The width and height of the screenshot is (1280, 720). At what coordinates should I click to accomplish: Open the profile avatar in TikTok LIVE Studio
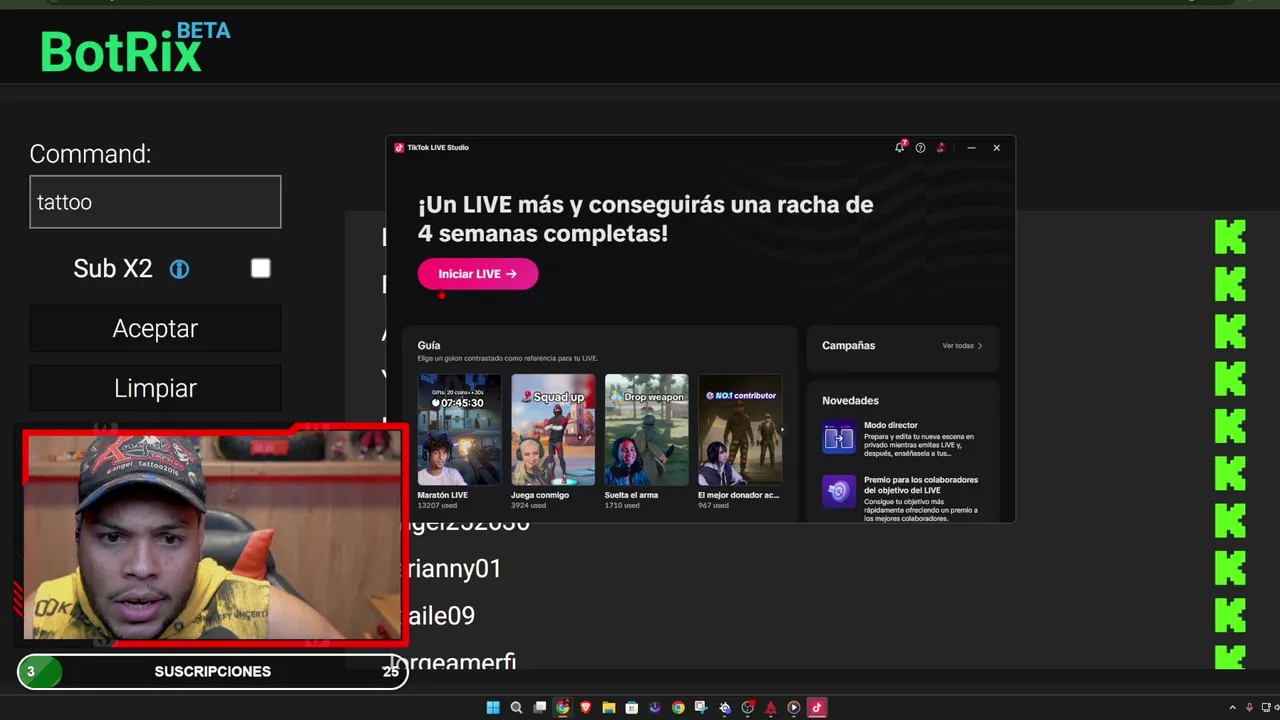pyautogui.click(x=941, y=147)
